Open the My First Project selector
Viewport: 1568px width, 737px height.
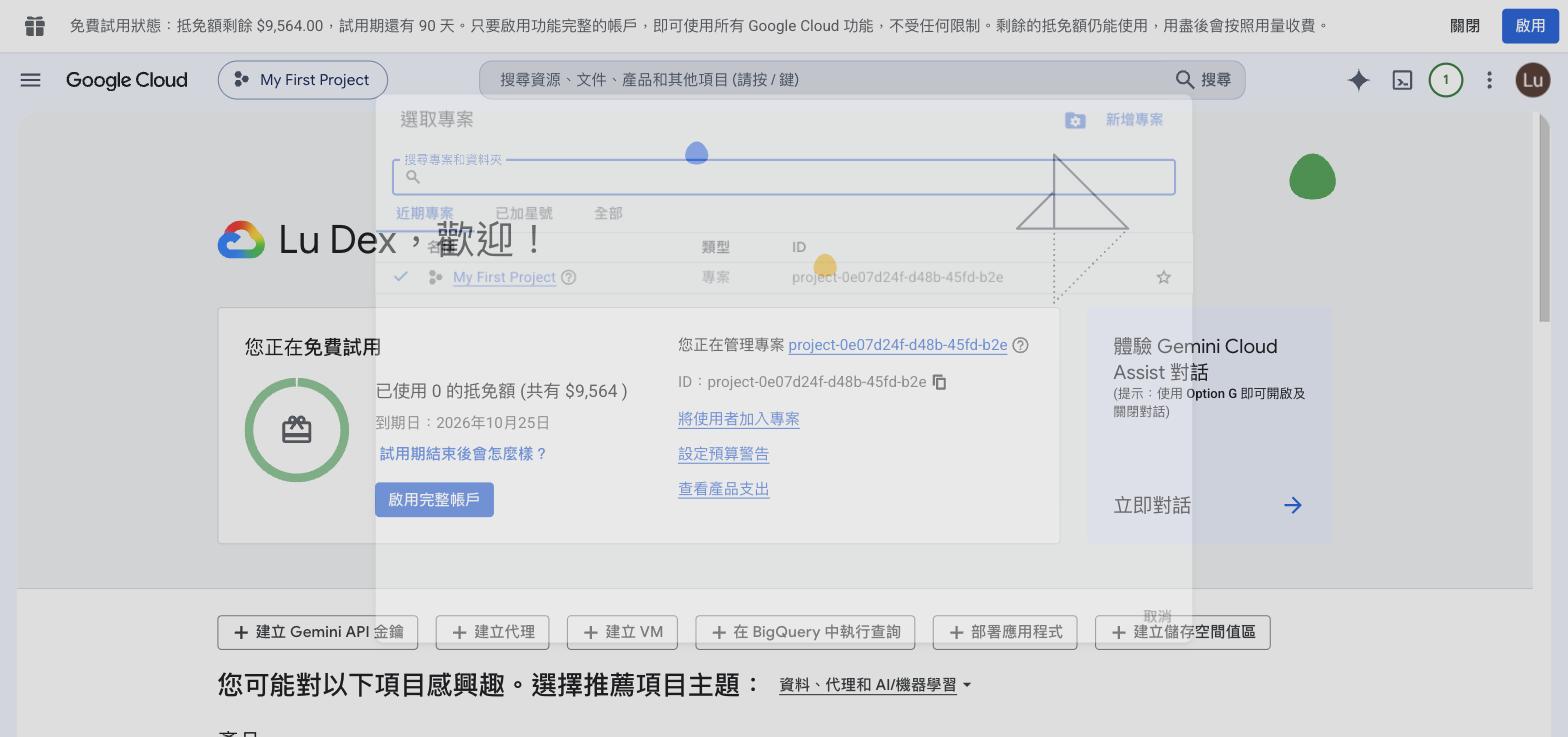(302, 80)
